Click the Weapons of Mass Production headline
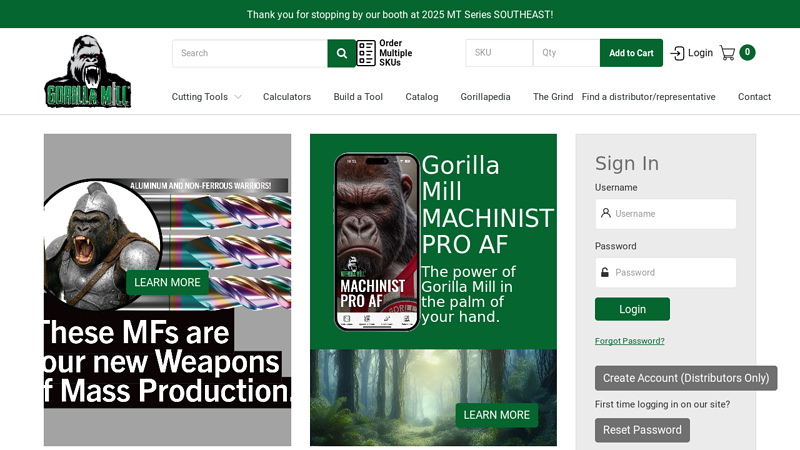The image size is (800, 450). pyautogui.click(x=167, y=362)
